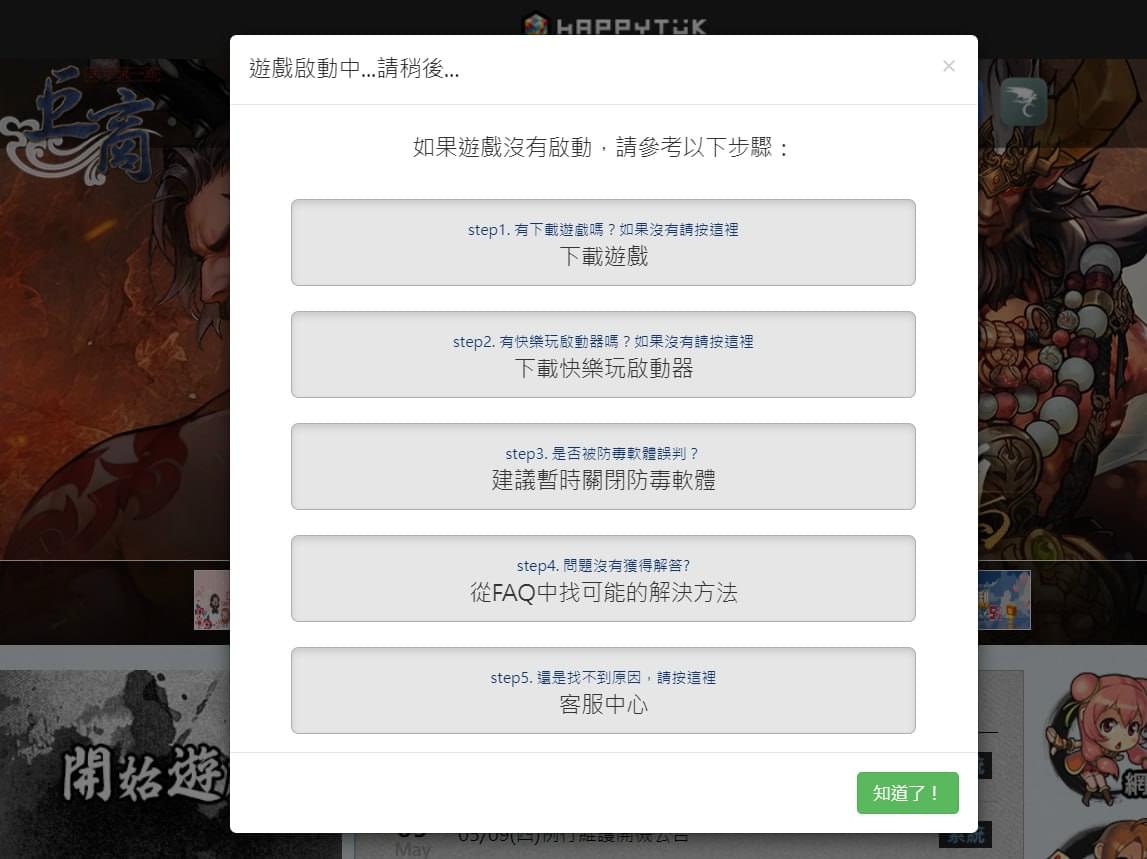The width and height of the screenshot is (1147, 859).
Task: Click the 下載遊戲 step1 button
Action: click(603, 242)
